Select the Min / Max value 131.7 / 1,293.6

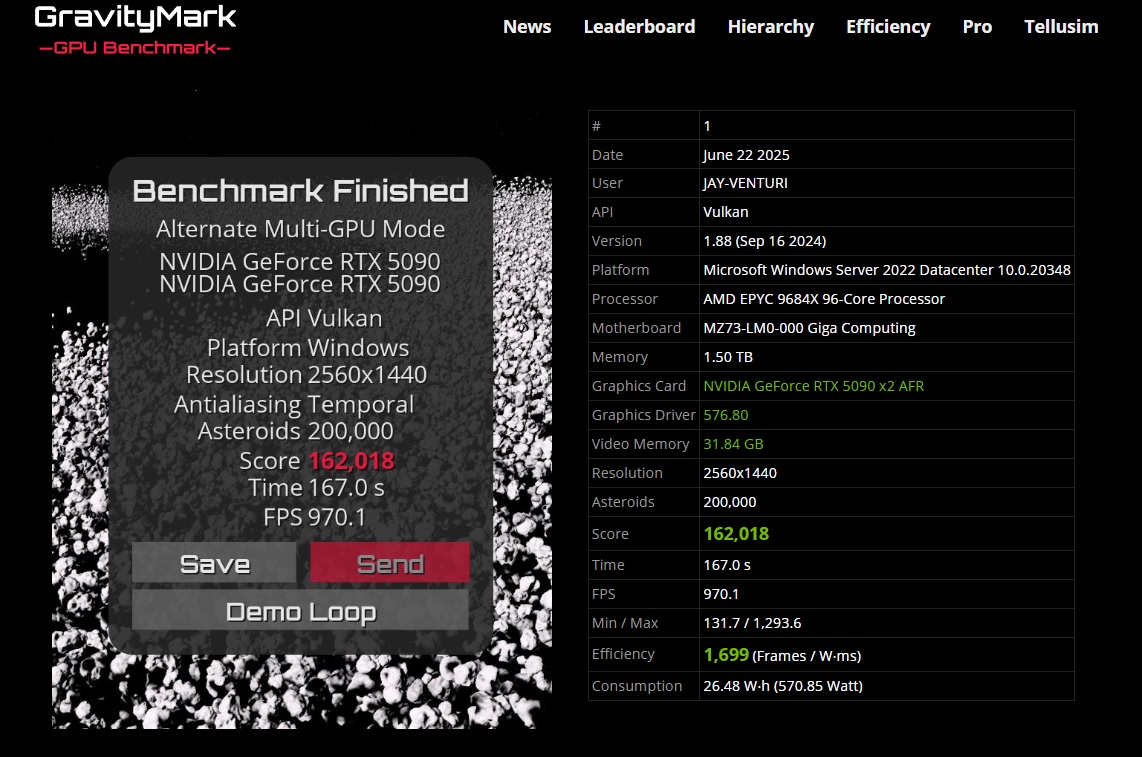[752, 624]
